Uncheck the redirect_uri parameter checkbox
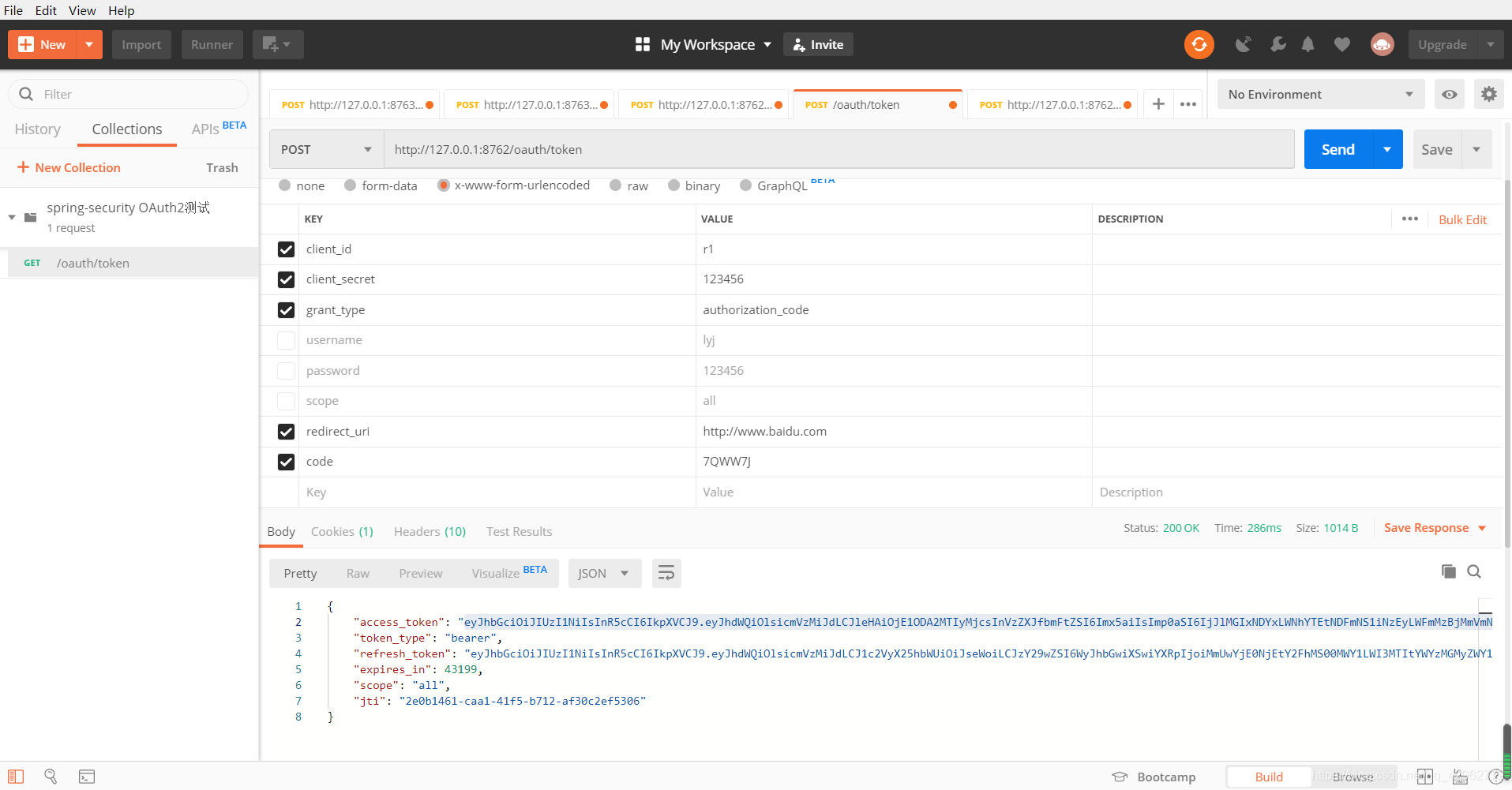Viewport: 1512px width, 790px height. pyautogui.click(x=286, y=432)
